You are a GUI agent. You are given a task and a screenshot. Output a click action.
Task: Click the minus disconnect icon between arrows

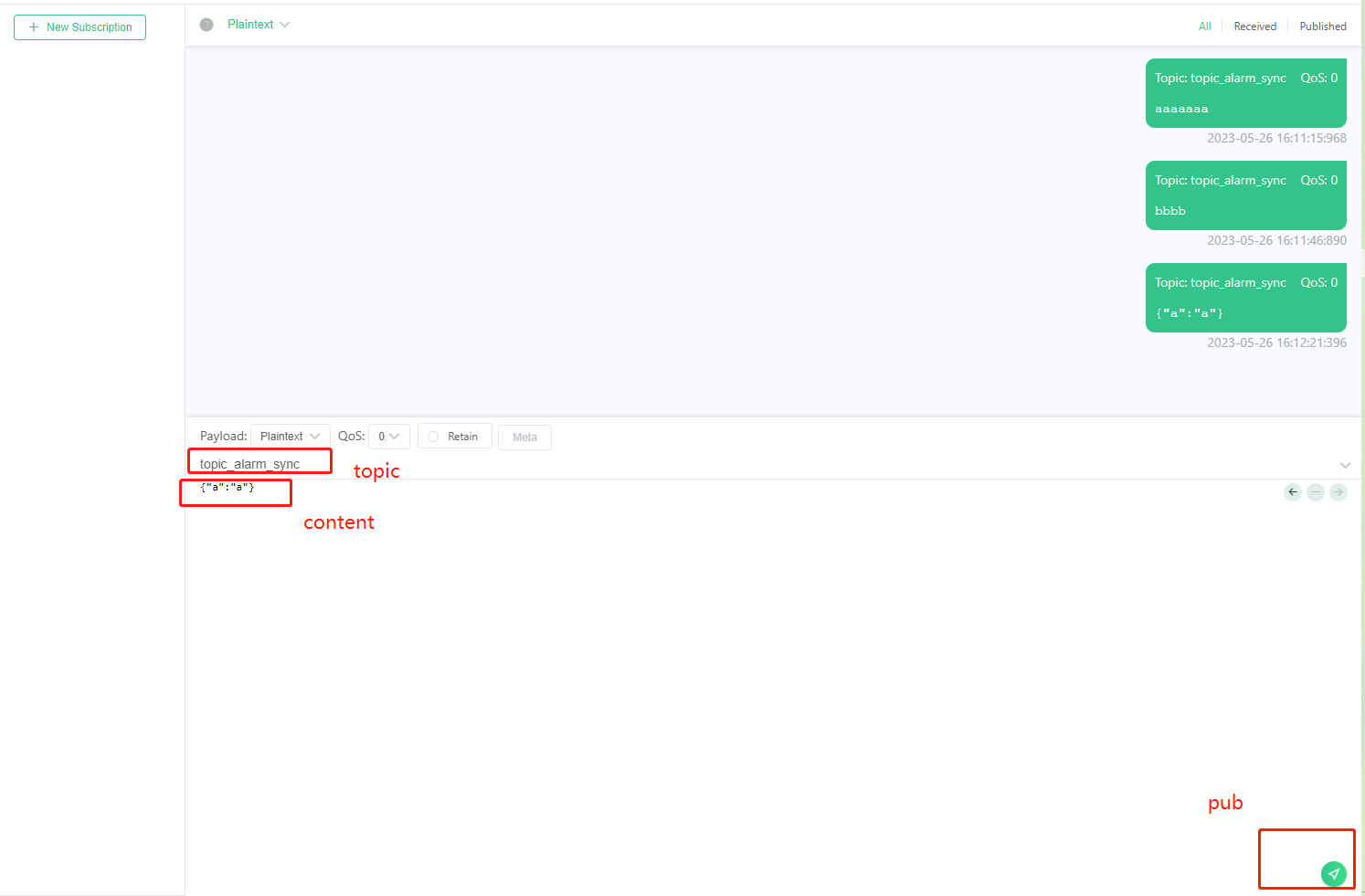[1316, 491]
